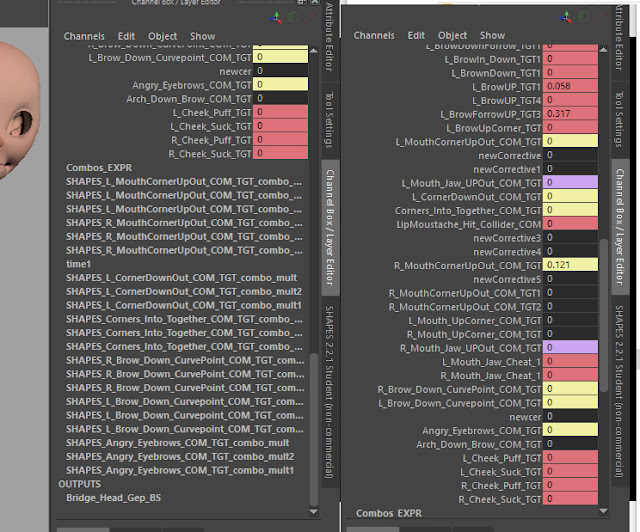
Task: Click the down arrow of right panel scrollbar
Action: point(603,511)
